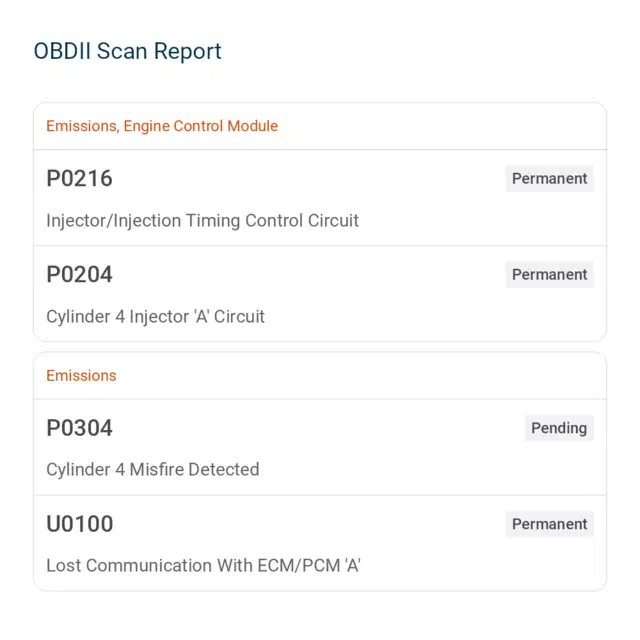Select Cylinder 4 Misfire Detected description
Screen dimensions: 640x640
tap(153, 469)
